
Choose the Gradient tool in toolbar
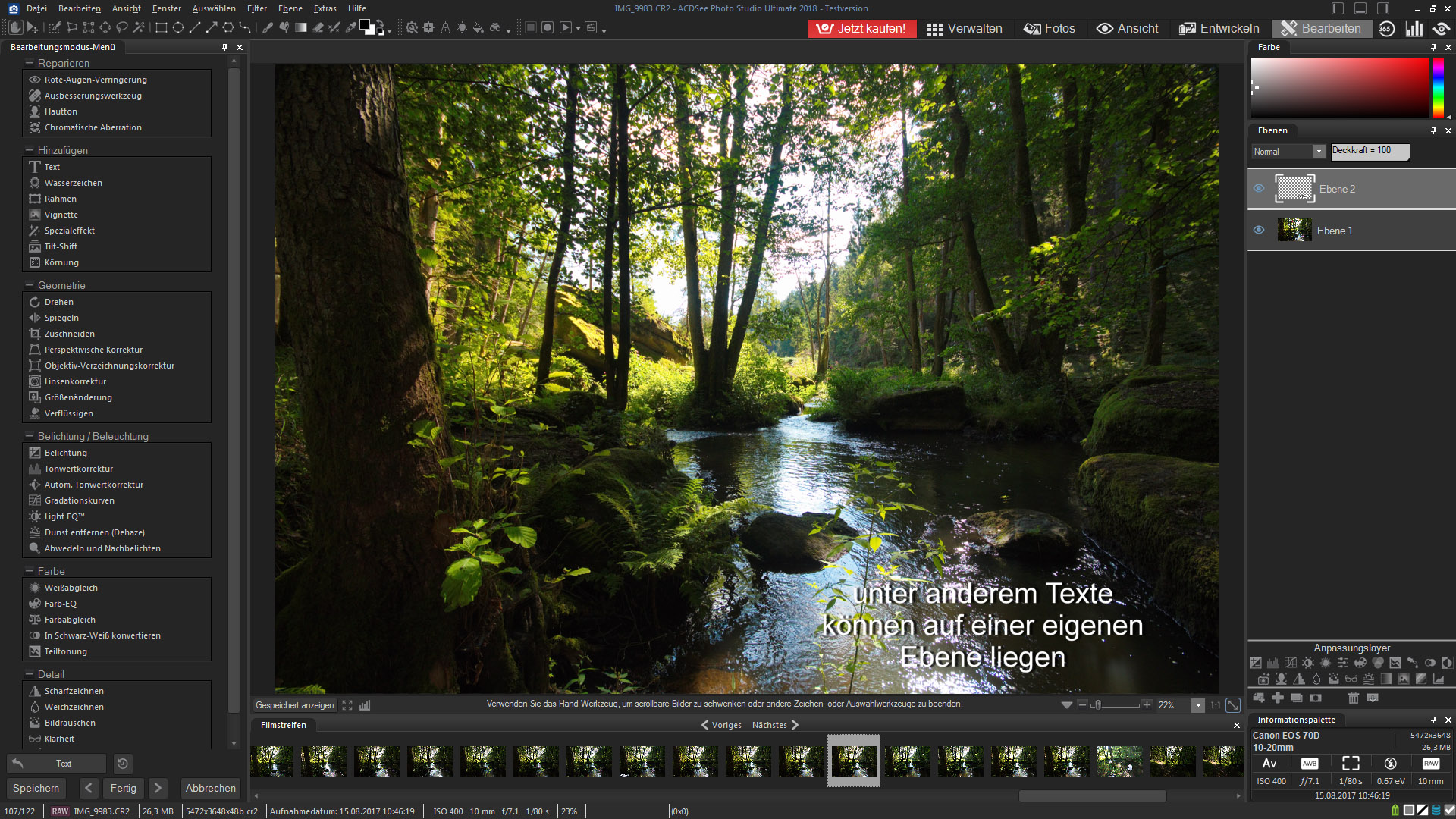301,28
